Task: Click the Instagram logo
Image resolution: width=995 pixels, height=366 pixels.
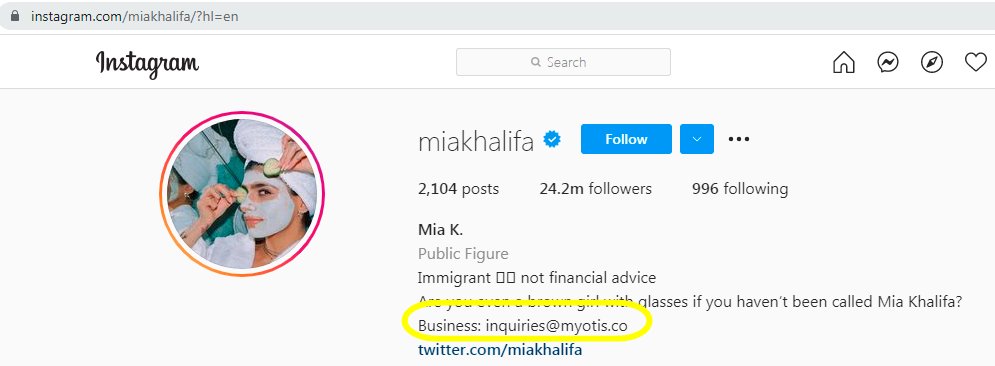Action: coord(147,64)
